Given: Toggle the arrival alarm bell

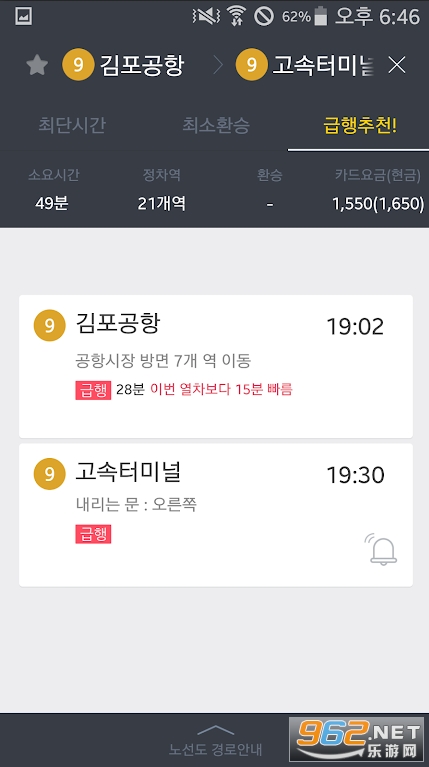Looking at the screenshot, I should pyautogui.click(x=381, y=549).
